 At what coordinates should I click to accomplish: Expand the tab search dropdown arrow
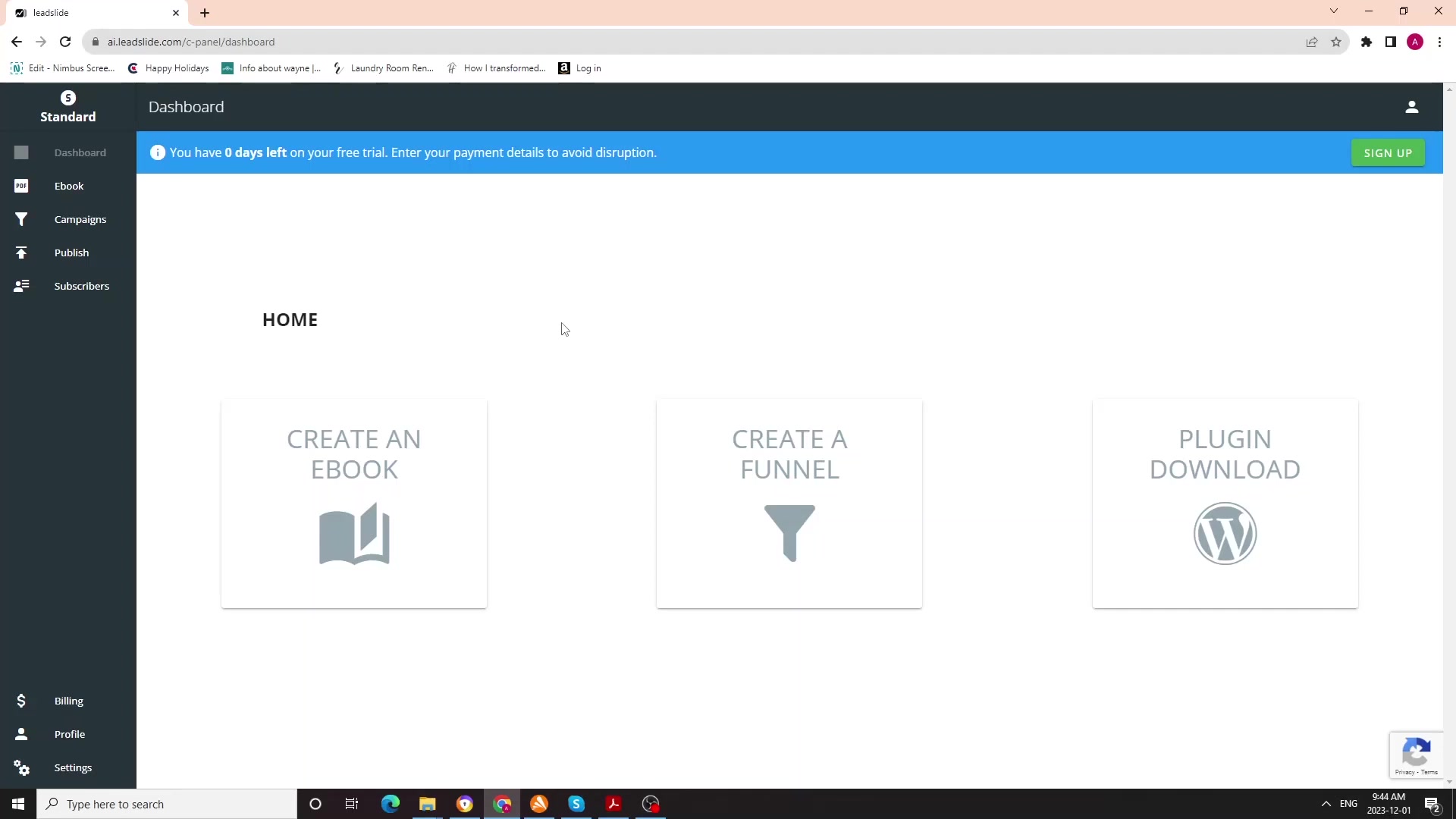click(x=1334, y=11)
